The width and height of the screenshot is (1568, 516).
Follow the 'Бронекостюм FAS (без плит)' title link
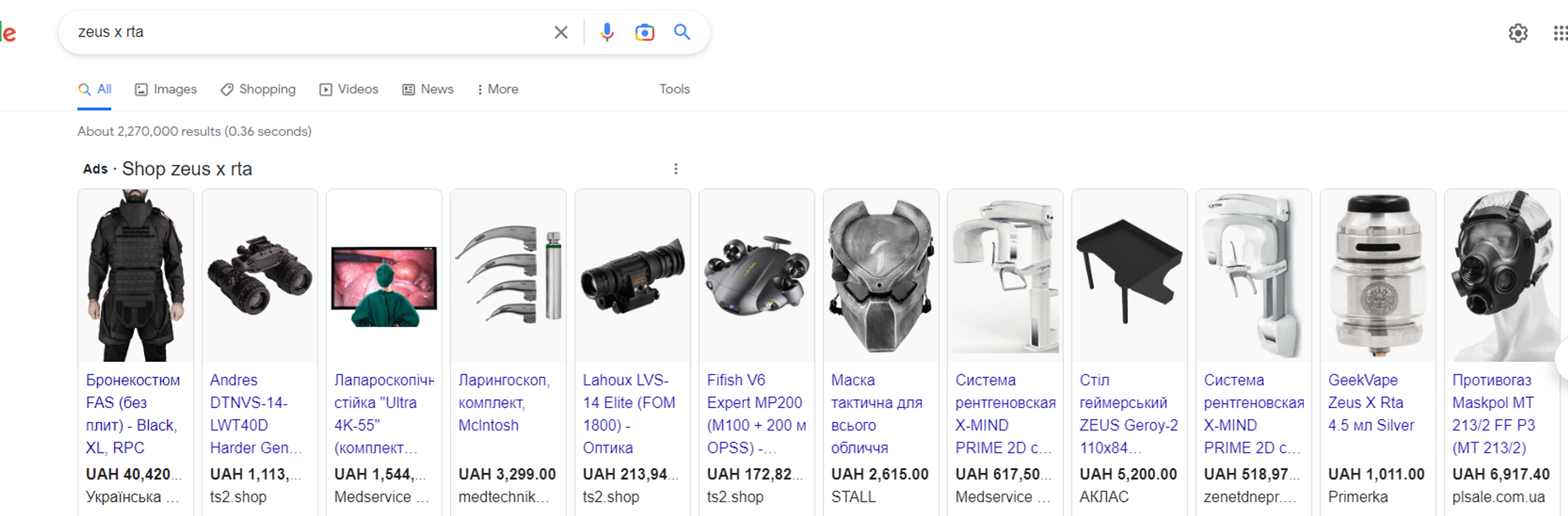point(133,413)
